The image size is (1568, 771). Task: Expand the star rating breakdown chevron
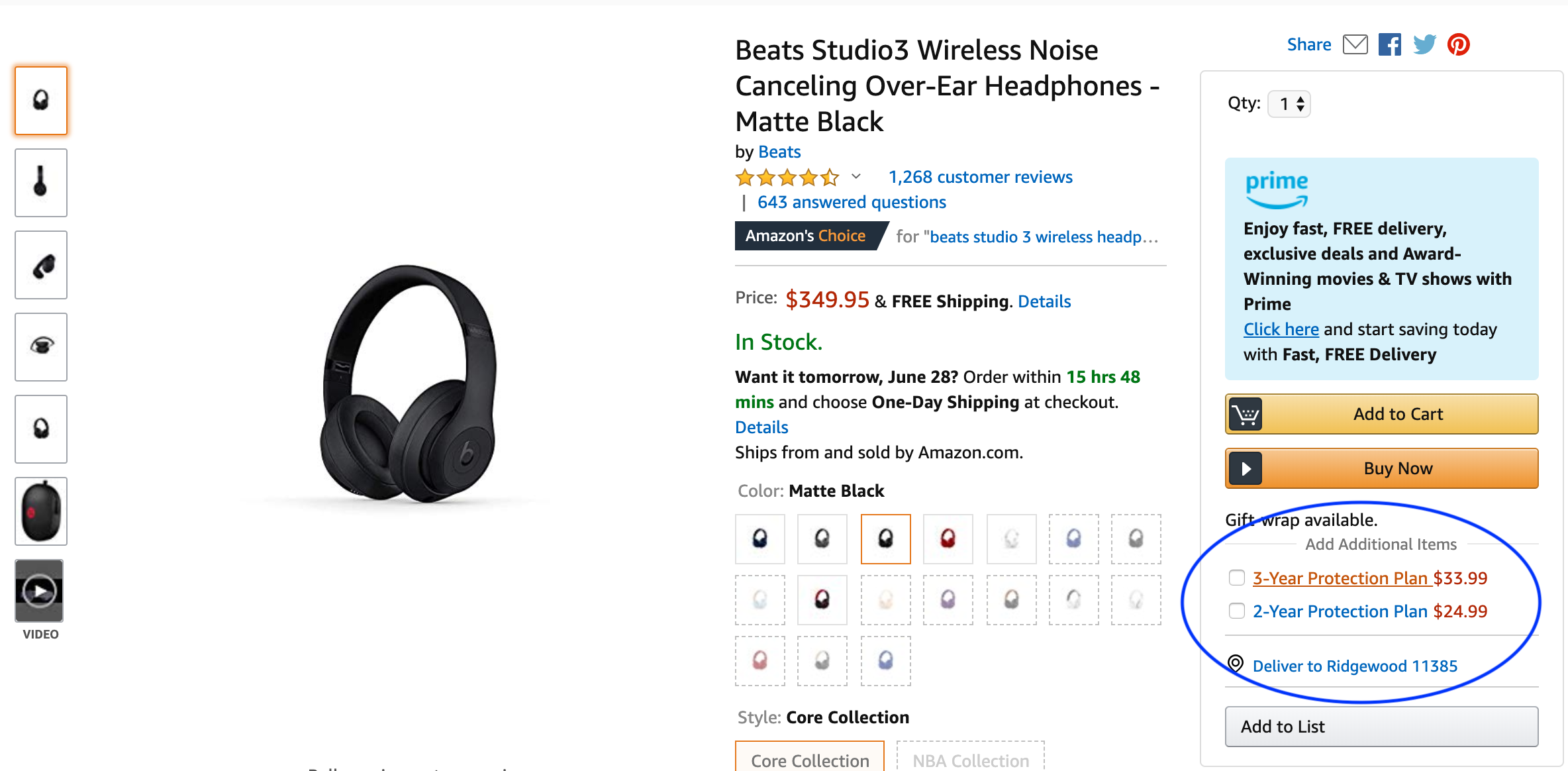(x=856, y=176)
